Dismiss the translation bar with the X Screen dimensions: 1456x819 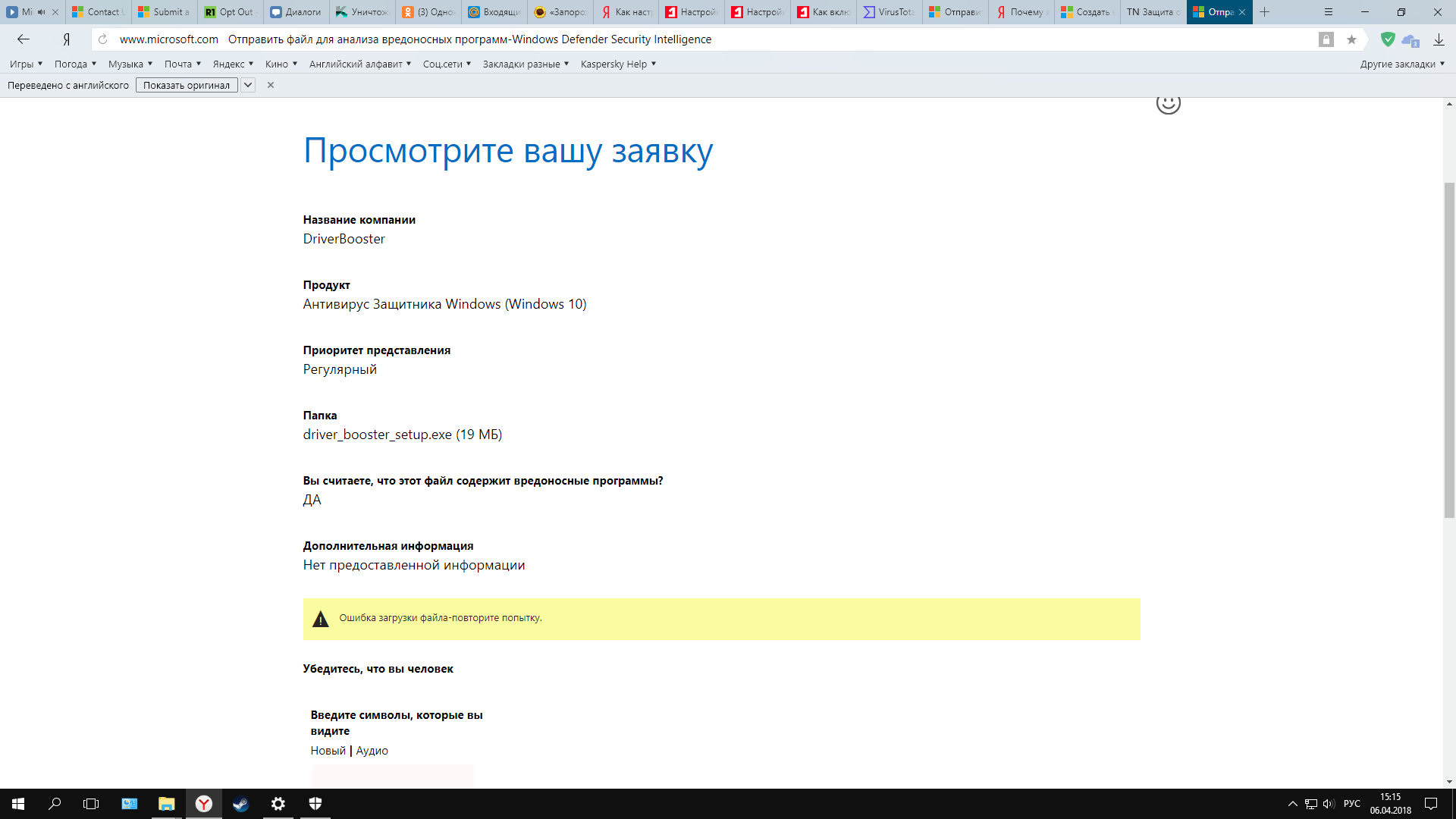point(271,85)
